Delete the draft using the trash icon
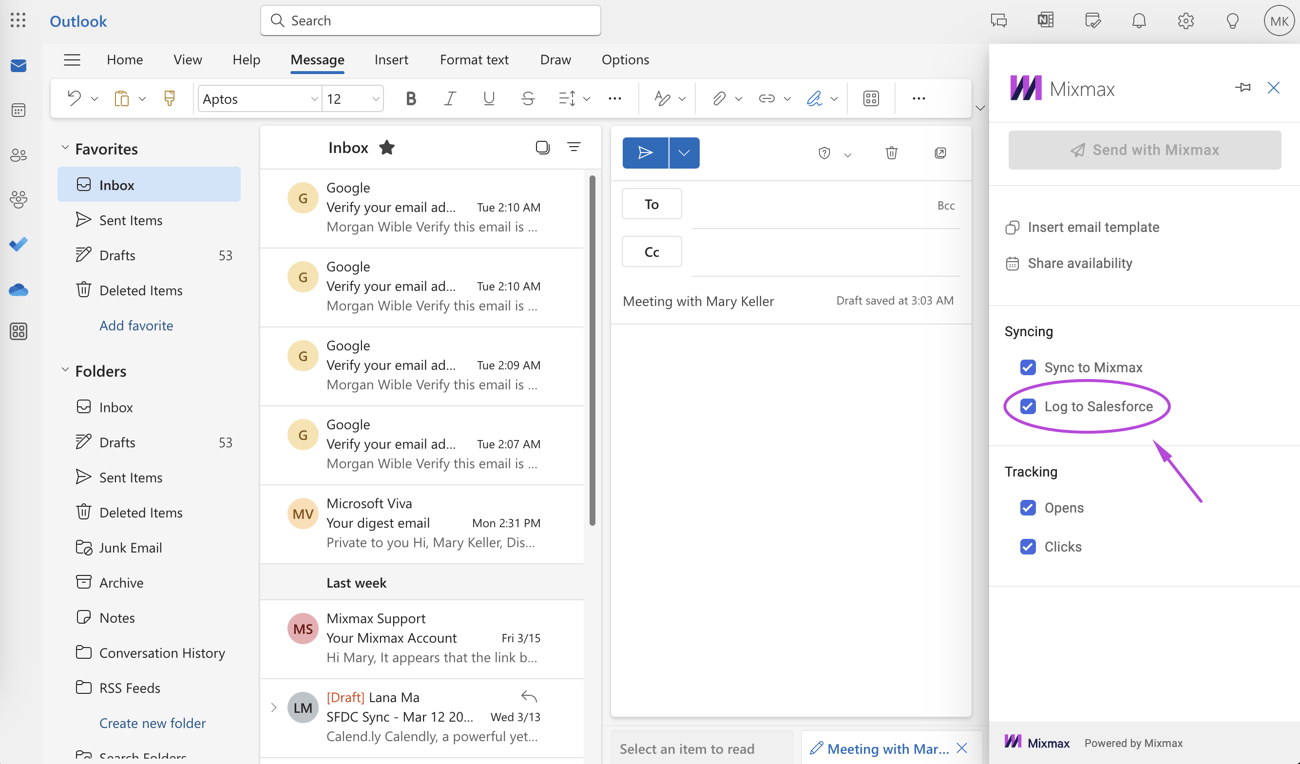Image resolution: width=1300 pixels, height=764 pixels. click(x=891, y=153)
